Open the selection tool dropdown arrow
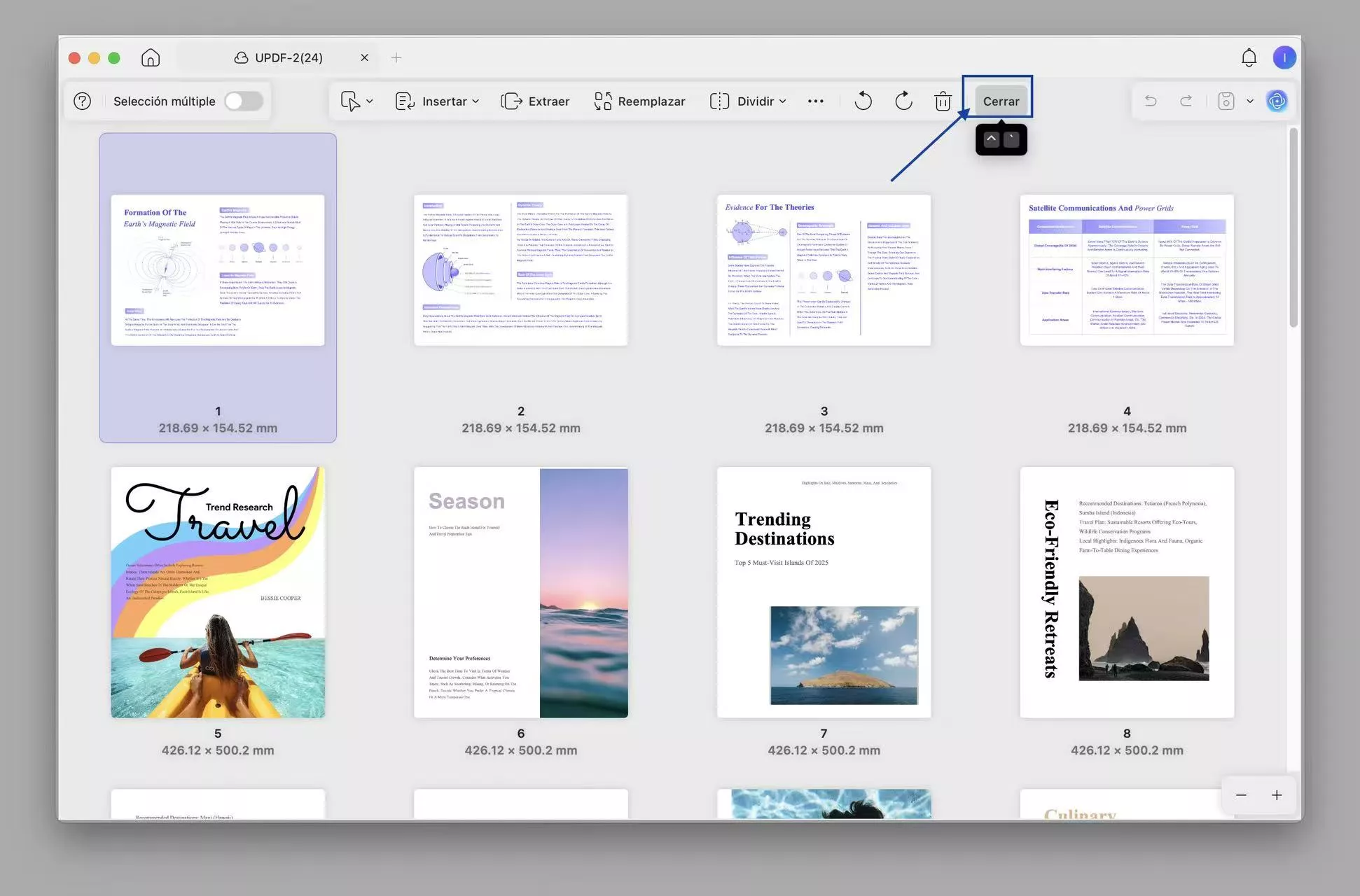The height and width of the screenshot is (896, 1360). pyautogui.click(x=370, y=101)
